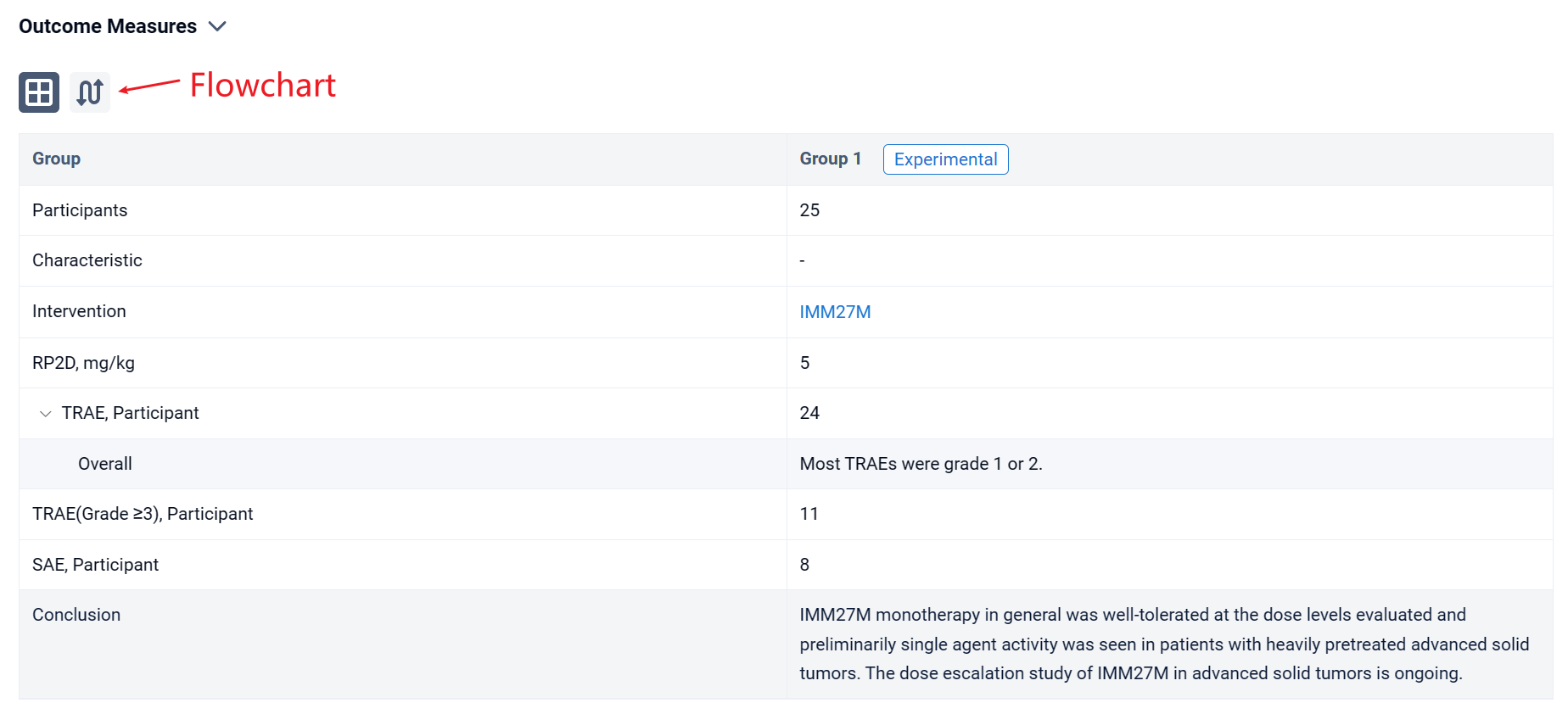Viewport: 1568px width, 714px height.
Task: Select the Overall sub-row
Action: [x=105, y=464]
